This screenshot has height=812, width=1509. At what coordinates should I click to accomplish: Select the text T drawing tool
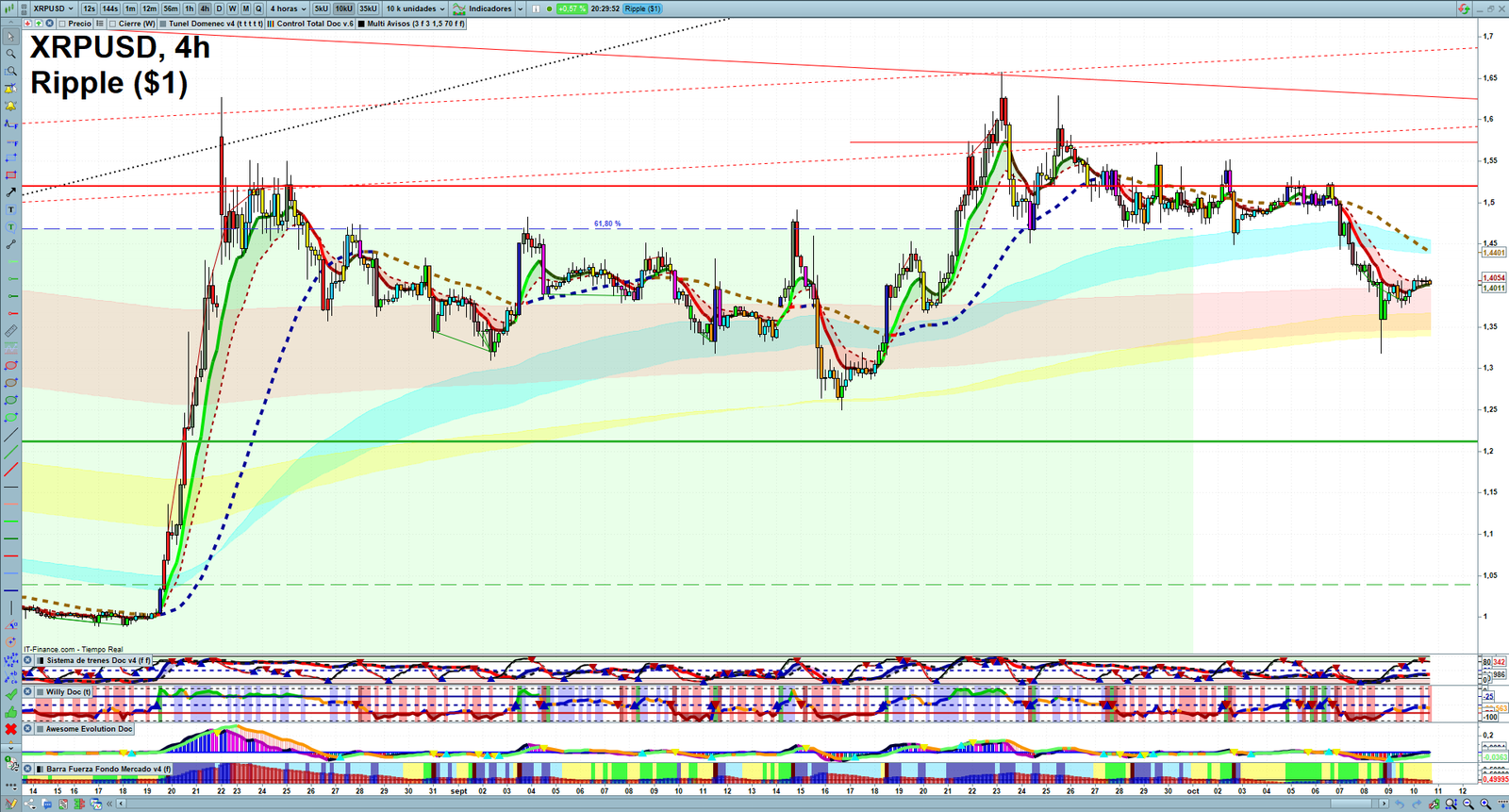pos(10,209)
